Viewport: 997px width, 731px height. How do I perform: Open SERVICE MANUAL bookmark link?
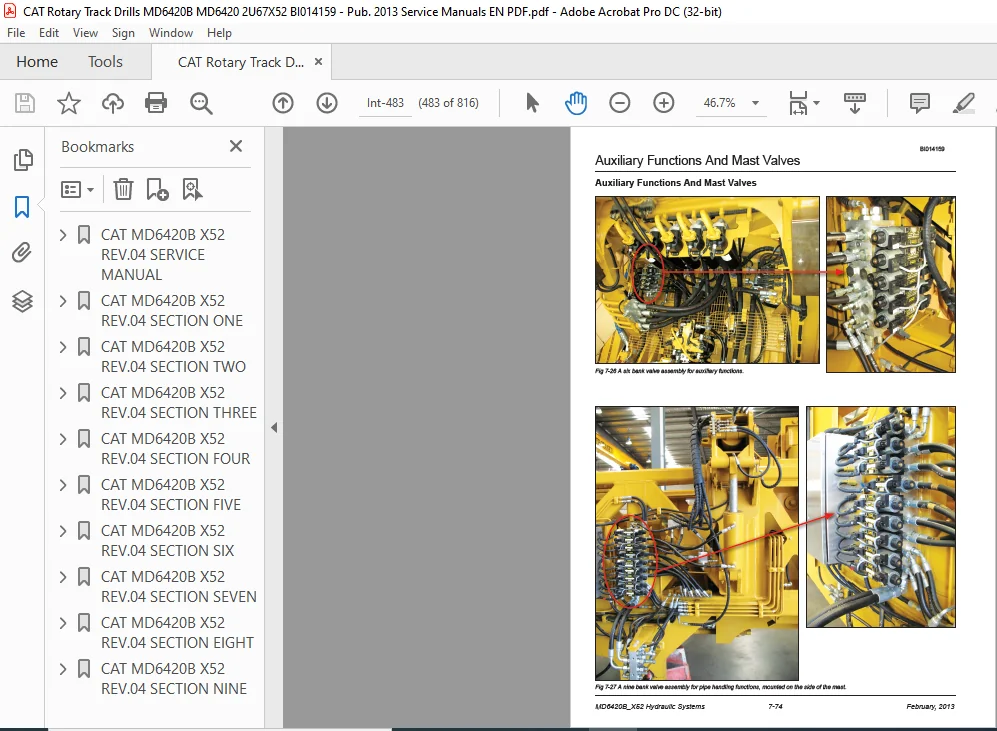coord(163,254)
